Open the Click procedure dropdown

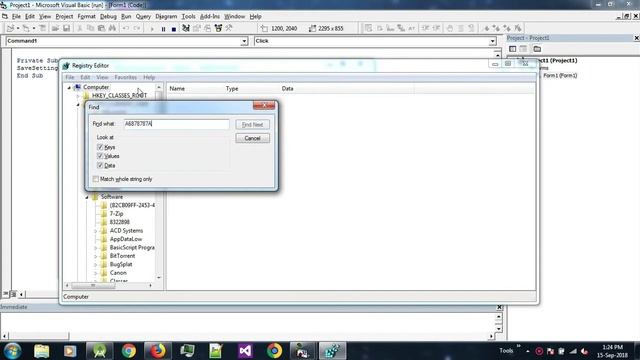click(x=492, y=41)
